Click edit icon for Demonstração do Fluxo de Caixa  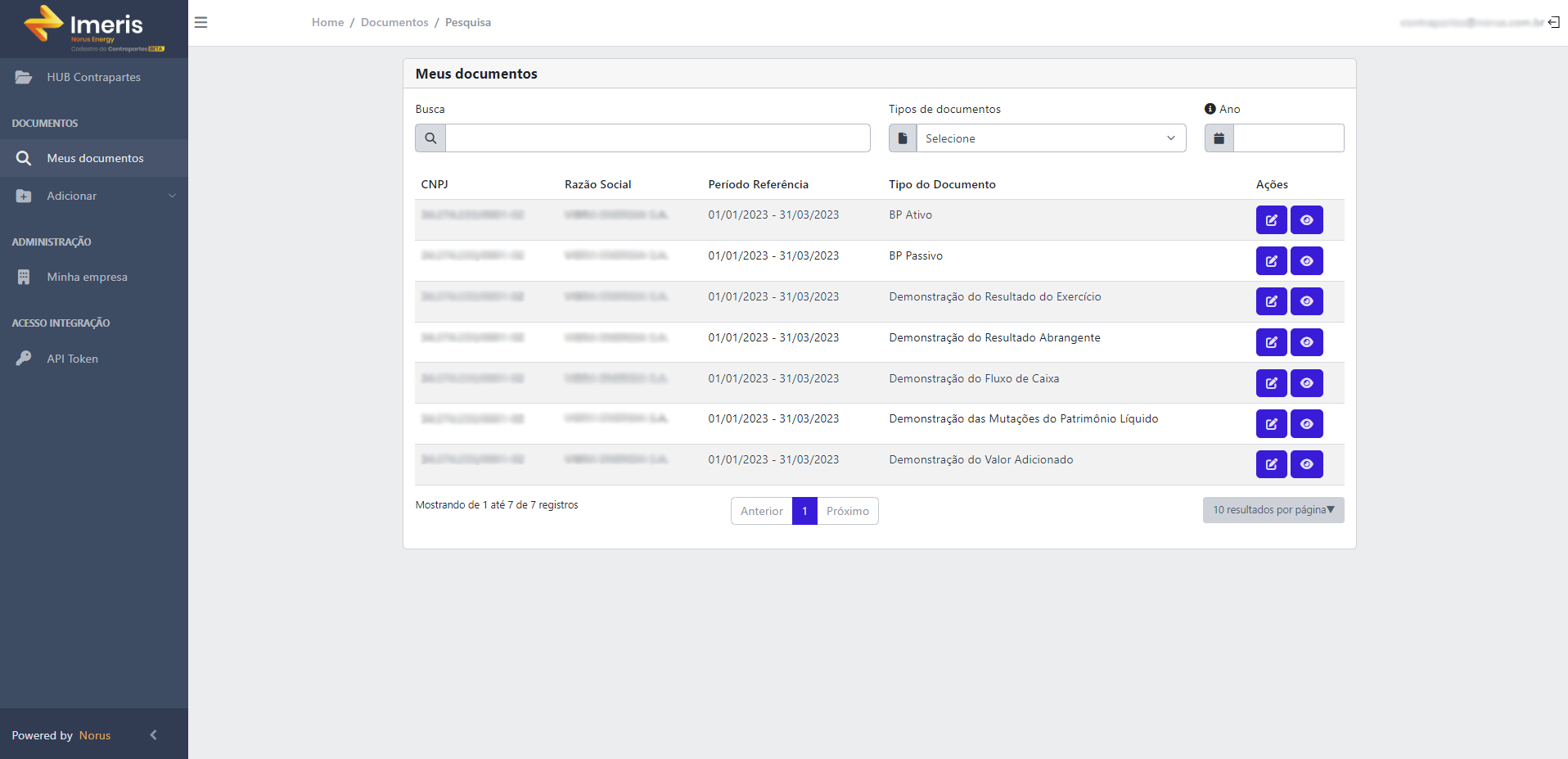[1271, 382]
